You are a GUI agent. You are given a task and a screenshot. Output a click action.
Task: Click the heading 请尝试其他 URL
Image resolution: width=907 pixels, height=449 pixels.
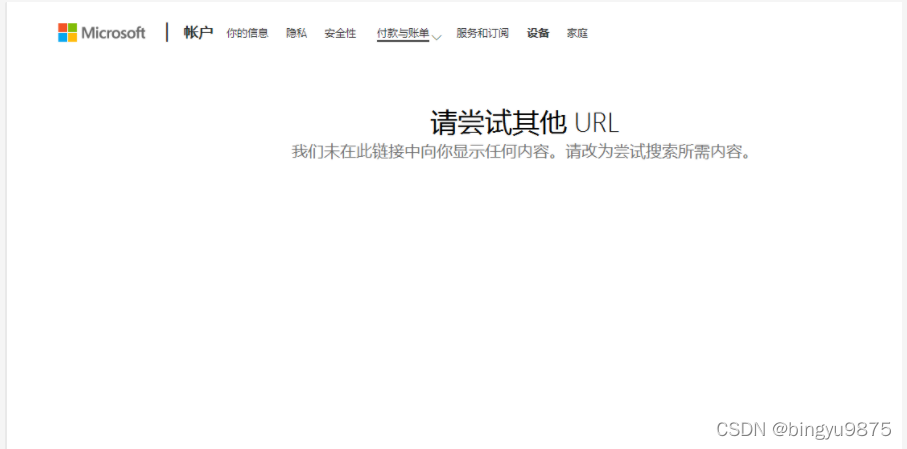525,122
